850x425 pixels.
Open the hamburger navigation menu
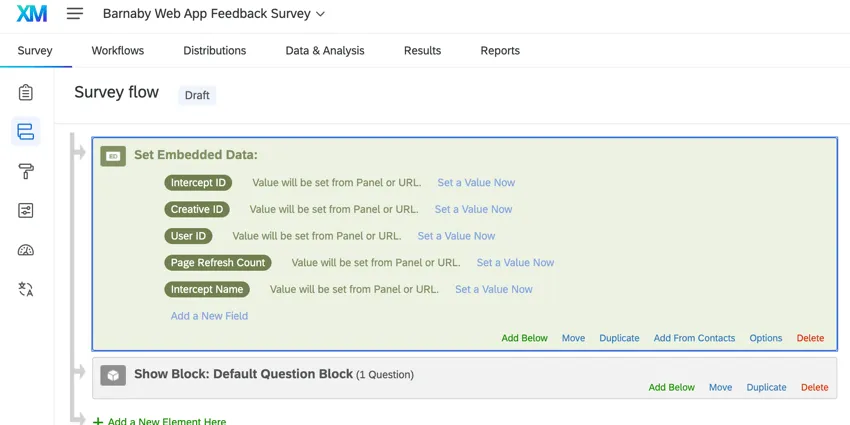(x=75, y=14)
